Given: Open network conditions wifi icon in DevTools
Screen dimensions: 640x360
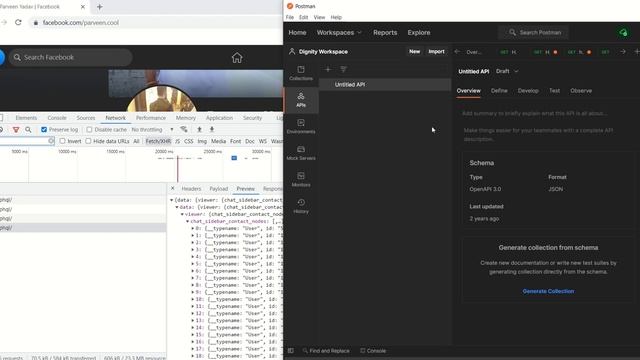Looking at the screenshot, I should coord(184,129).
